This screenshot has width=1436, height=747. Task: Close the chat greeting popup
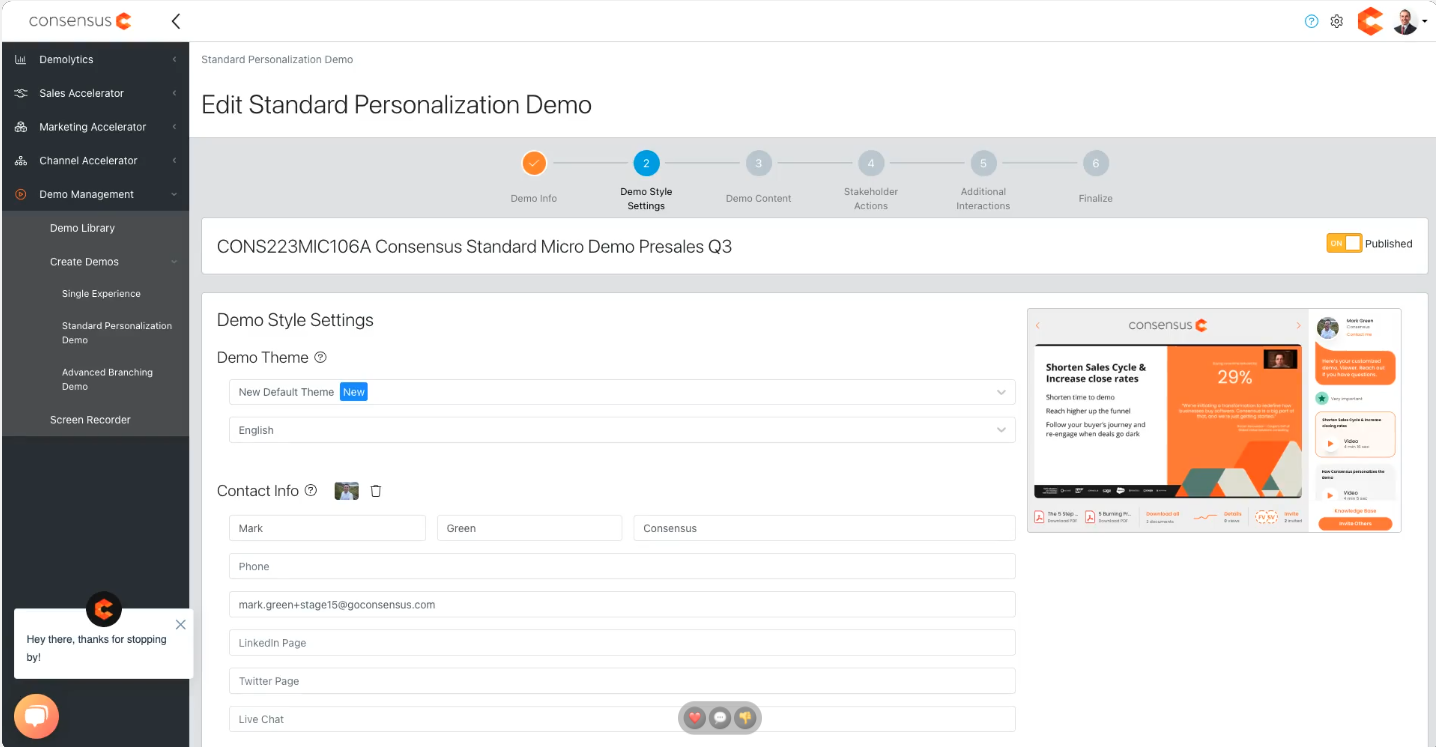pos(180,624)
